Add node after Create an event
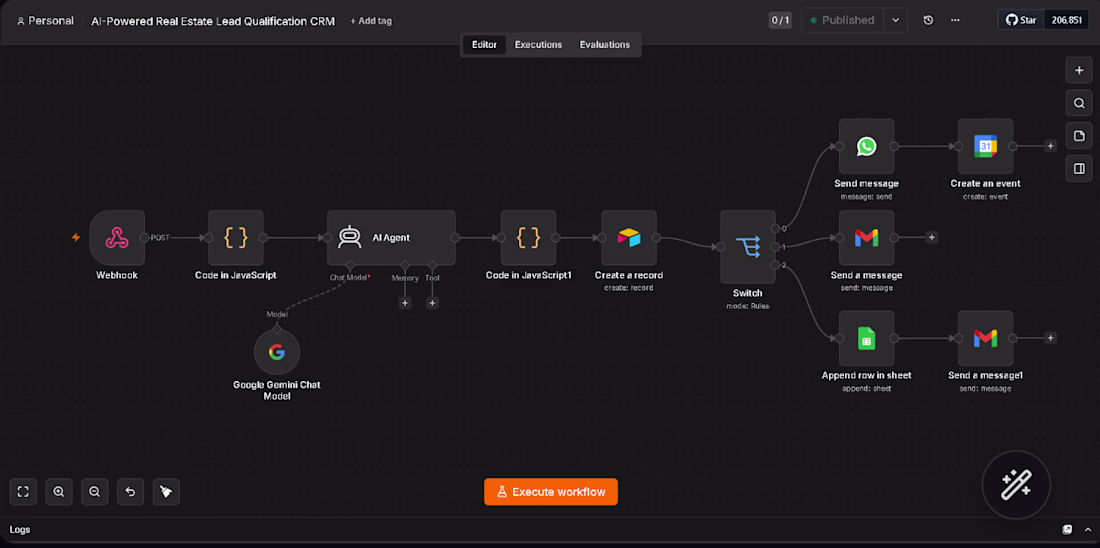 coord(1050,146)
